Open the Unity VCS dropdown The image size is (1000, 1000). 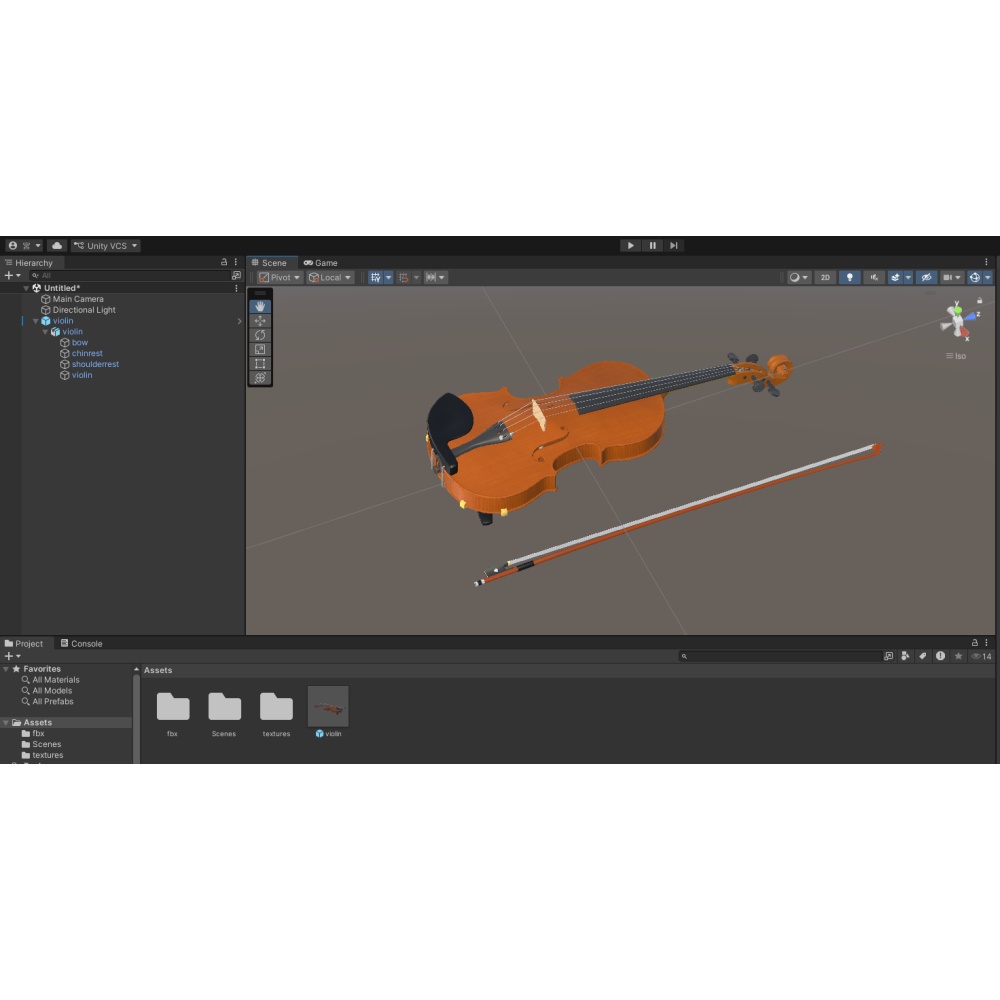point(105,246)
